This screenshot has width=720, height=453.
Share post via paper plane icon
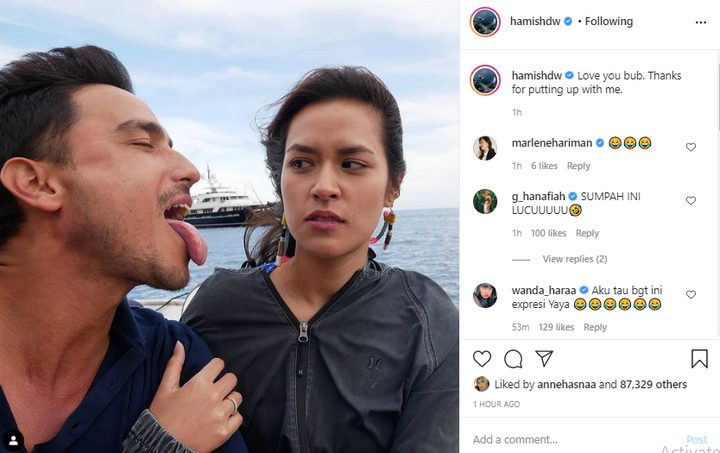(544, 358)
